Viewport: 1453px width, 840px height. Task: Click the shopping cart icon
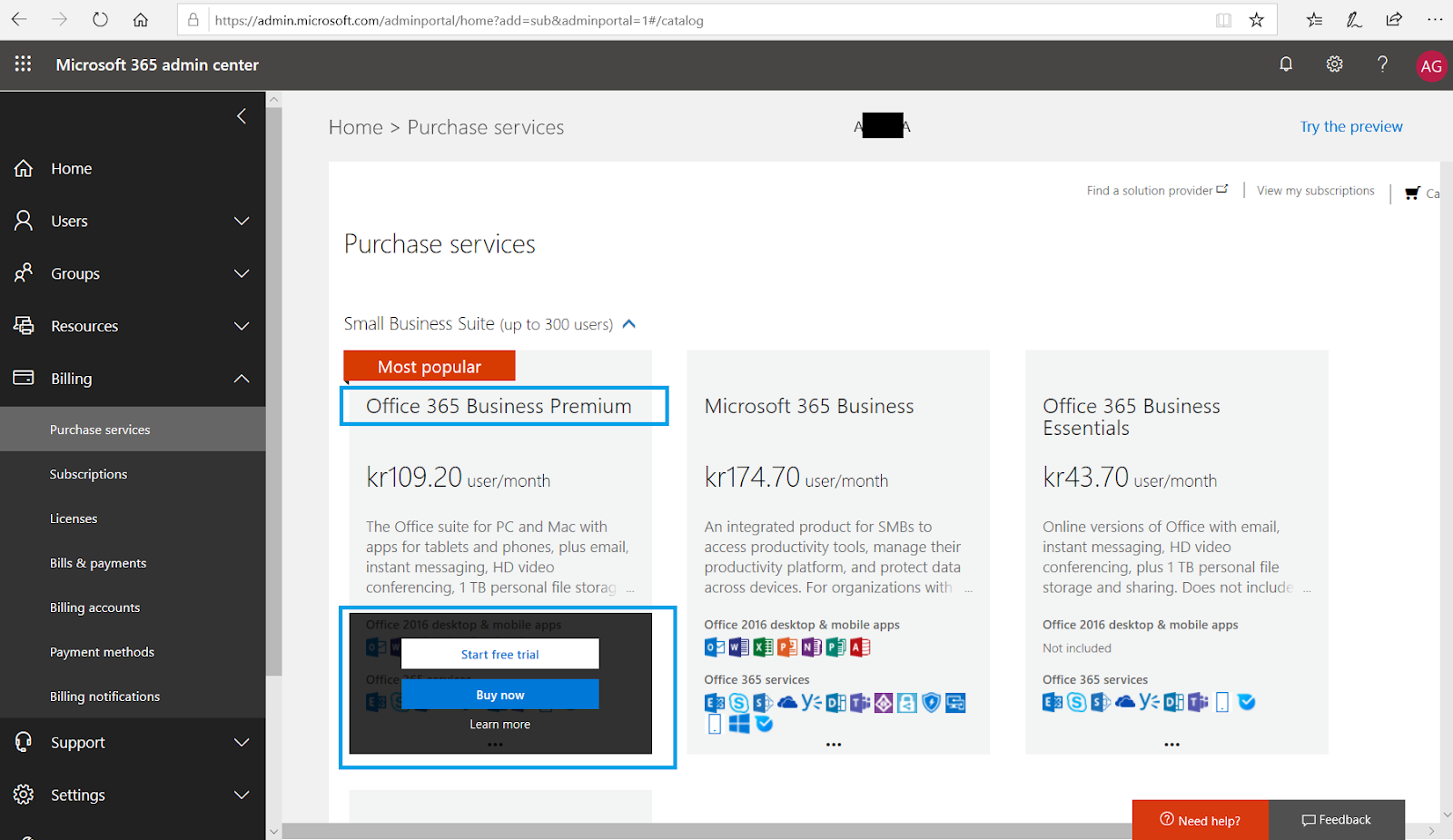[1412, 193]
